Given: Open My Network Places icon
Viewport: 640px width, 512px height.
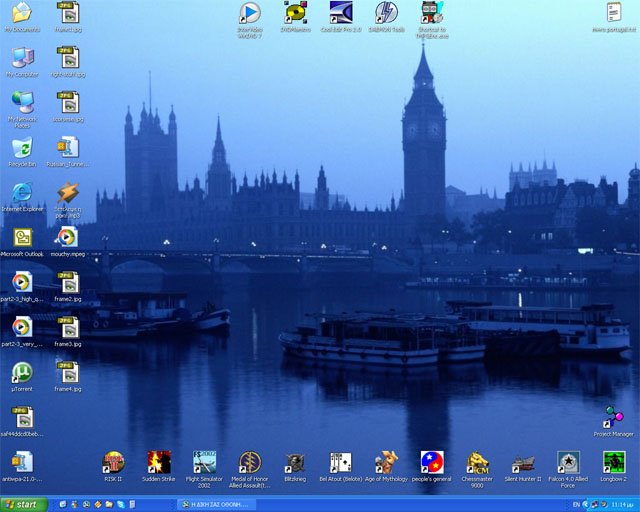Looking at the screenshot, I should (22, 102).
